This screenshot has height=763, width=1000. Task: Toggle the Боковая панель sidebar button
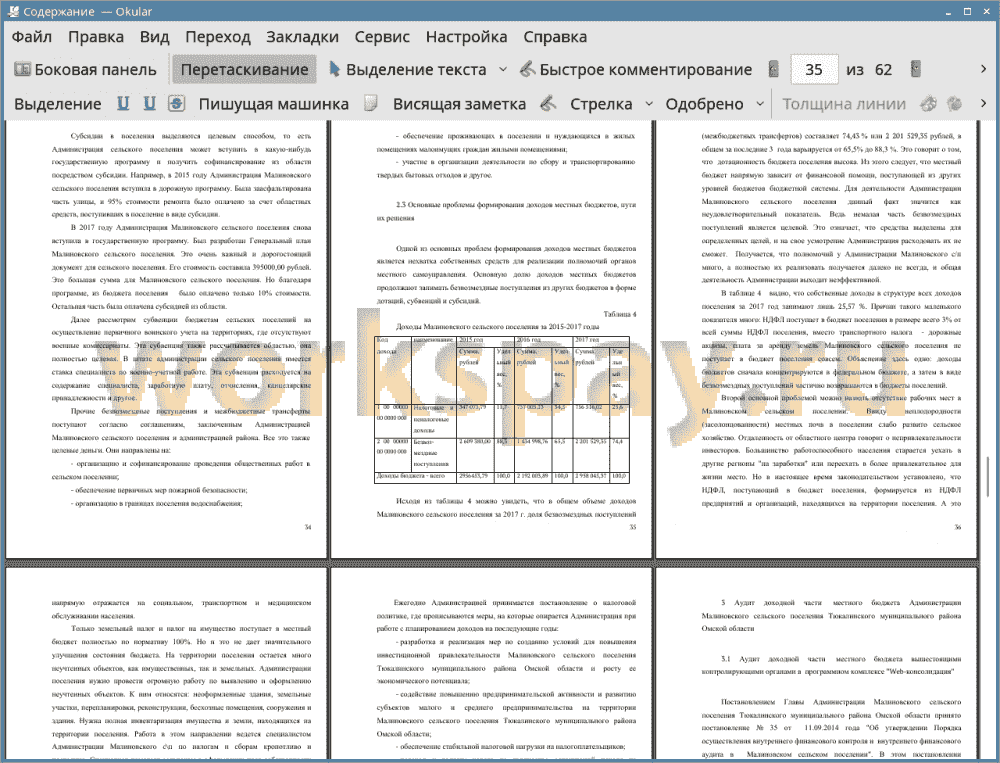[85, 70]
